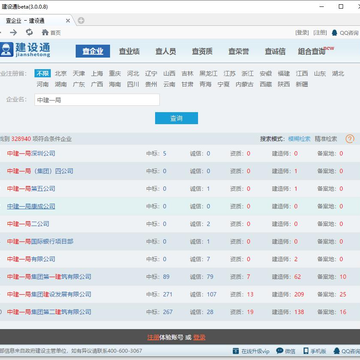Open the underlined 中建一局集成公司 result
This screenshot has height=360, width=360.
coord(31,206)
